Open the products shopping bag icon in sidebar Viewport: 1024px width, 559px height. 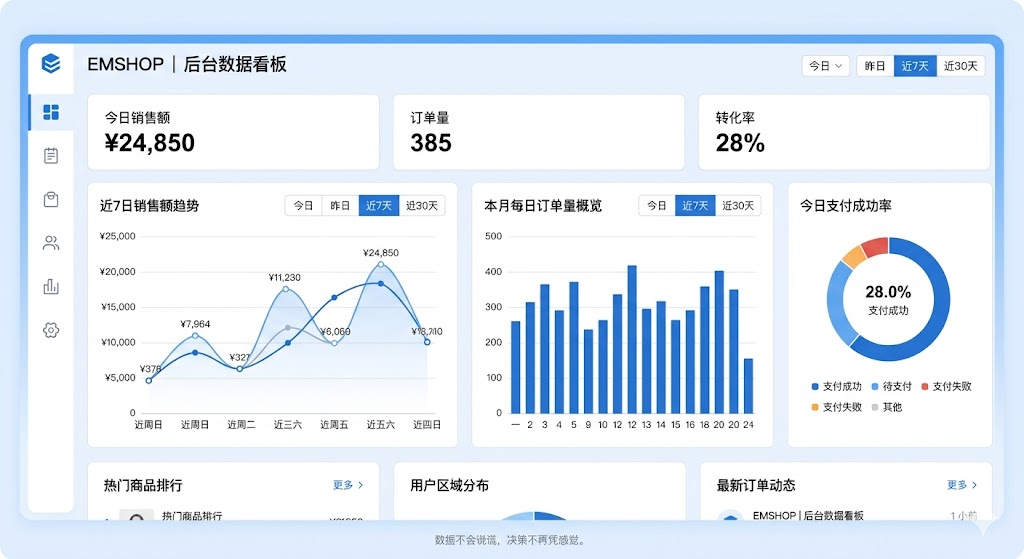(x=51, y=199)
